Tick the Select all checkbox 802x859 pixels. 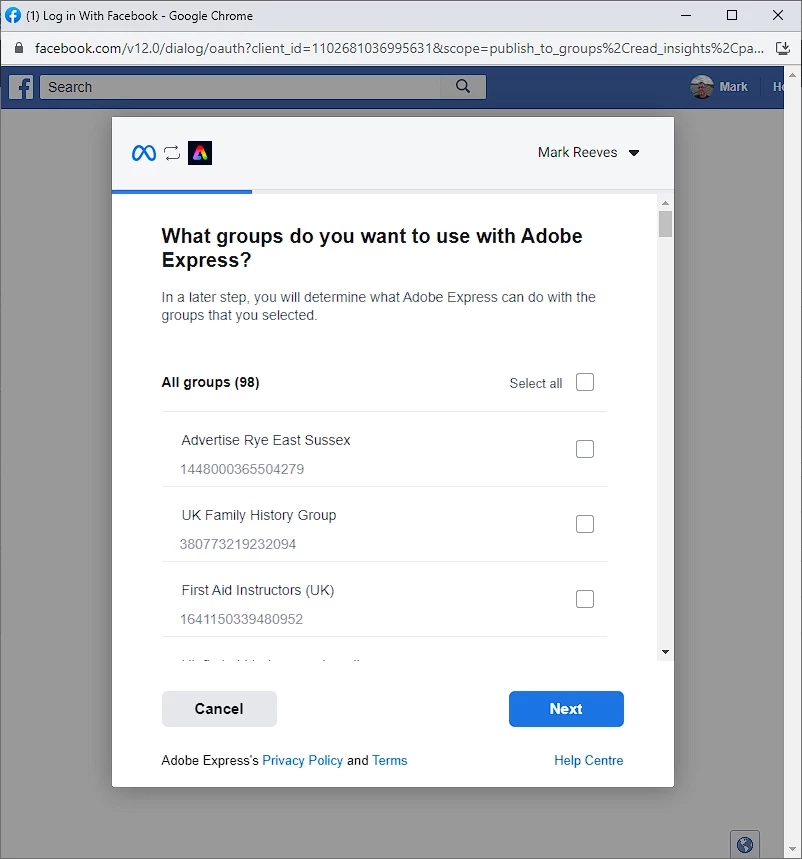point(585,382)
